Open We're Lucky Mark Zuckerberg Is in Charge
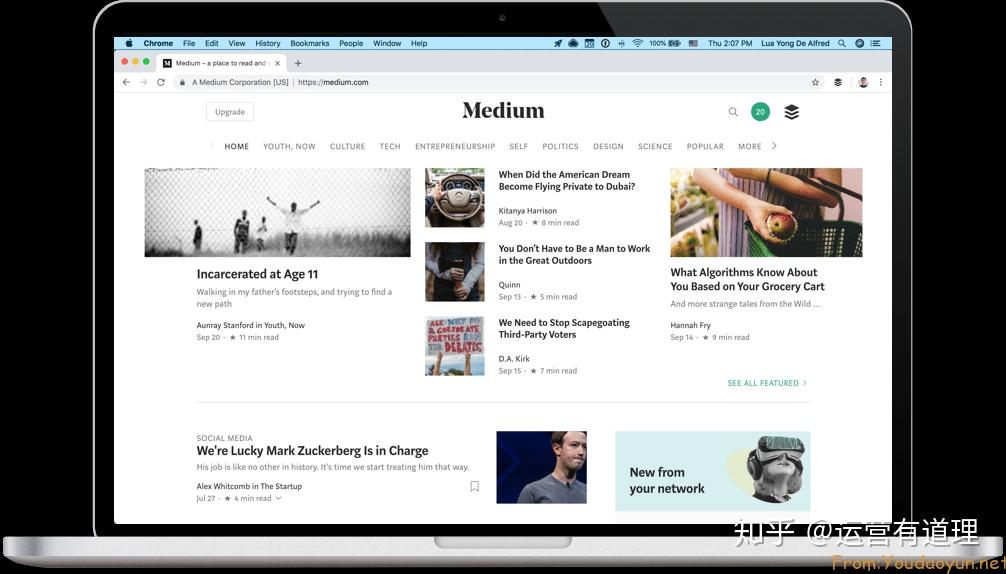The height and width of the screenshot is (574, 1006). (x=312, y=450)
